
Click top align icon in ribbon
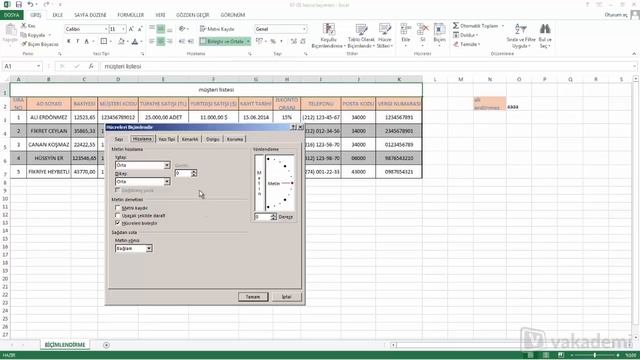[152, 29]
